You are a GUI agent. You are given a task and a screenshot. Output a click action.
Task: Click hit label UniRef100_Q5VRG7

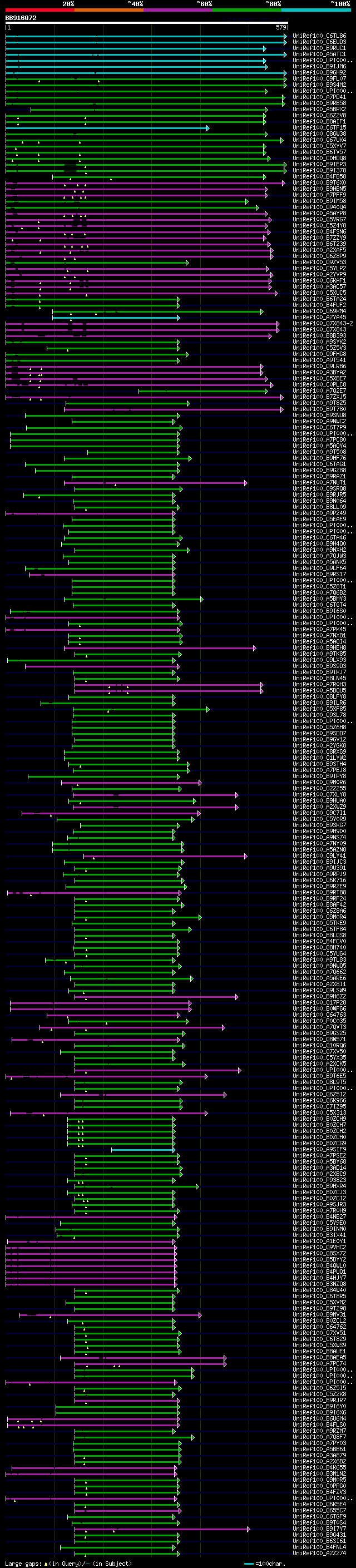(x=319, y=219)
